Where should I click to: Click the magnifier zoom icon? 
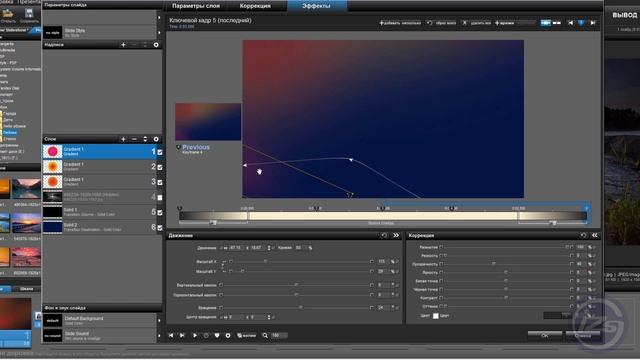265,335
